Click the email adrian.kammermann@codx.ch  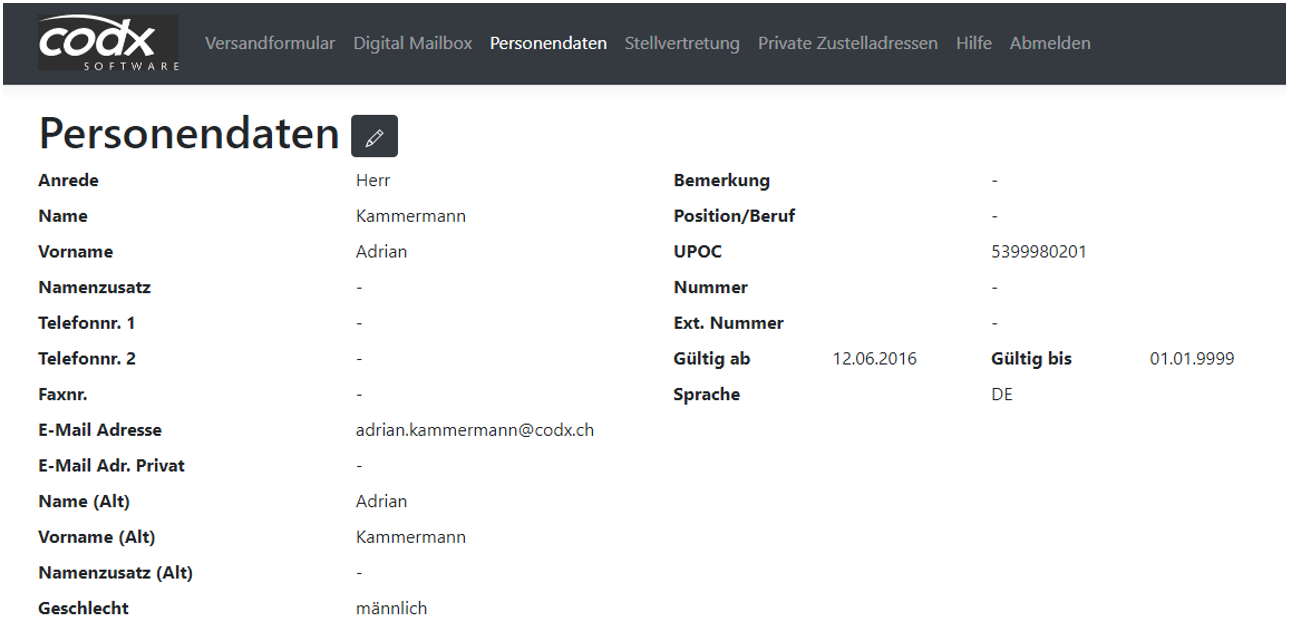[475, 430]
